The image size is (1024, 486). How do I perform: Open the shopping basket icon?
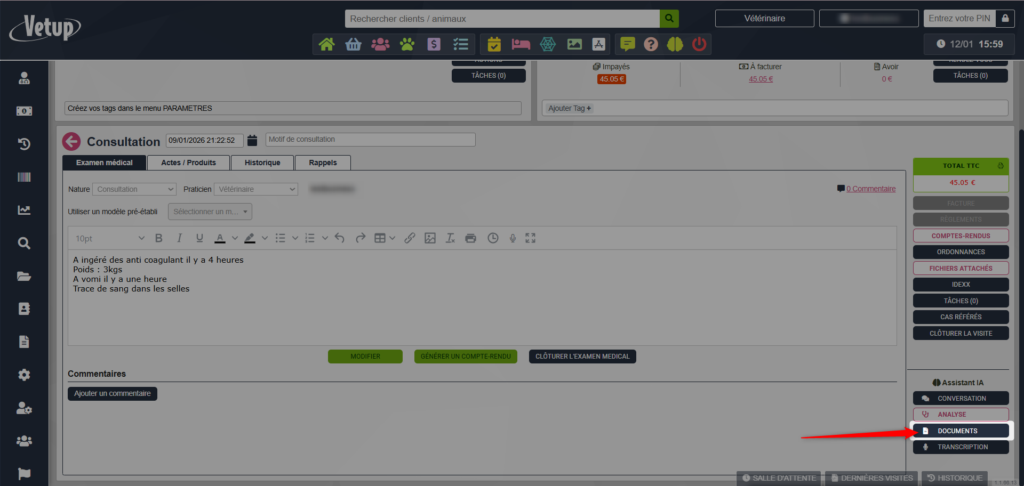353,44
